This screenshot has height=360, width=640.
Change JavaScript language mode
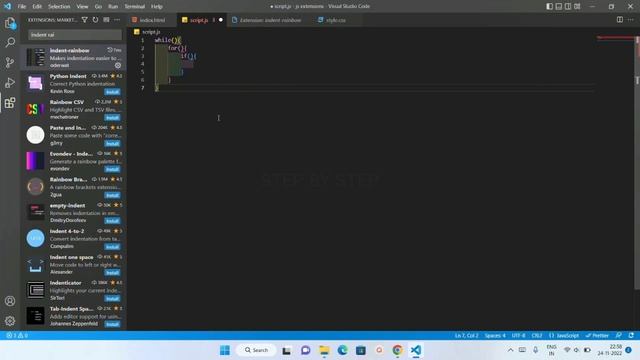pos(564,336)
